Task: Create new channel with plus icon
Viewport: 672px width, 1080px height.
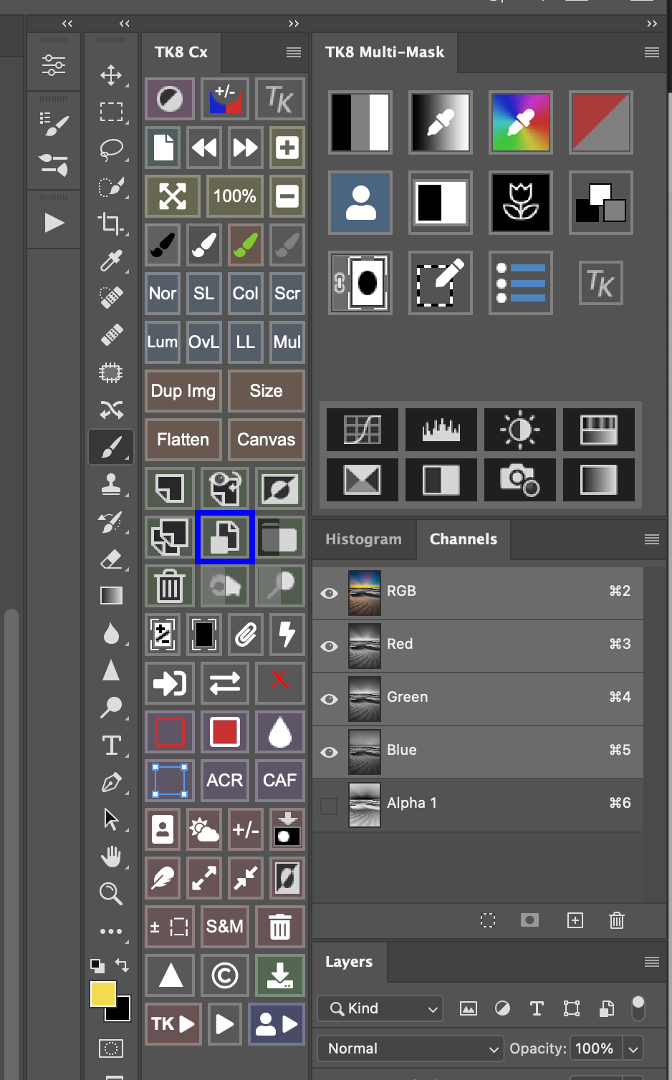Action: click(575, 920)
